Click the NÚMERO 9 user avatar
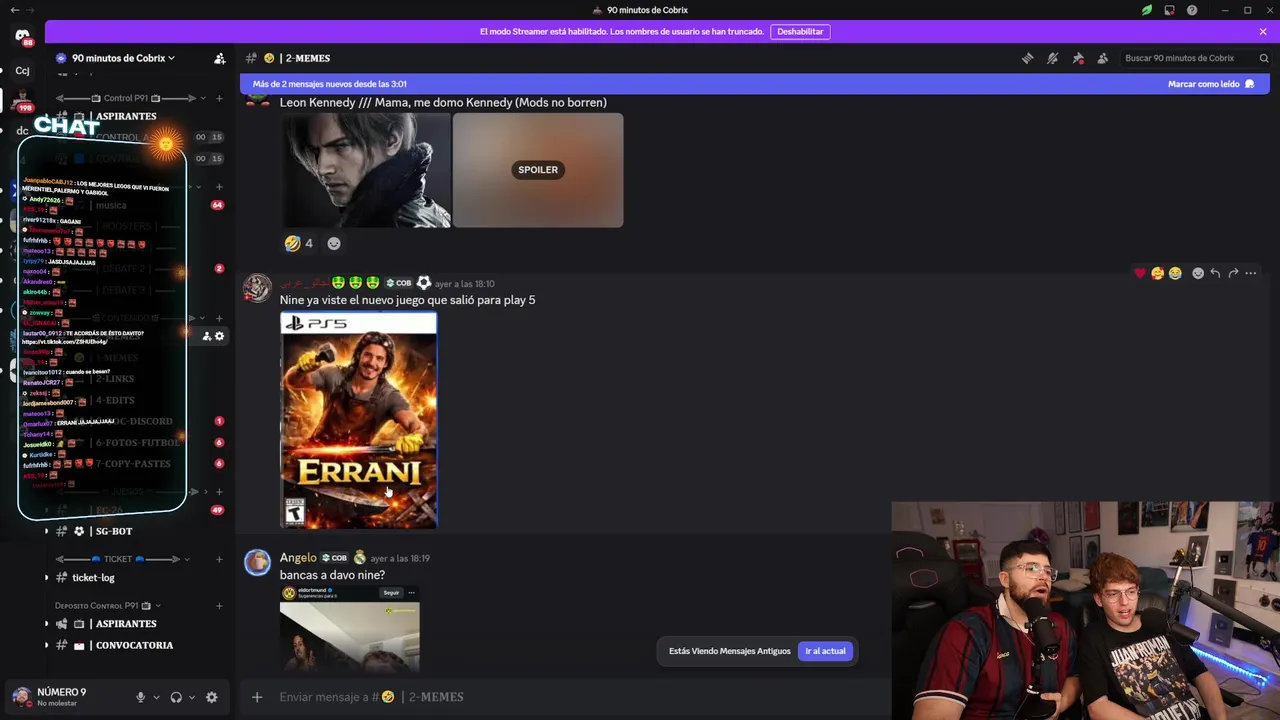The image size is (1280, 720). [x=21, y=696]
